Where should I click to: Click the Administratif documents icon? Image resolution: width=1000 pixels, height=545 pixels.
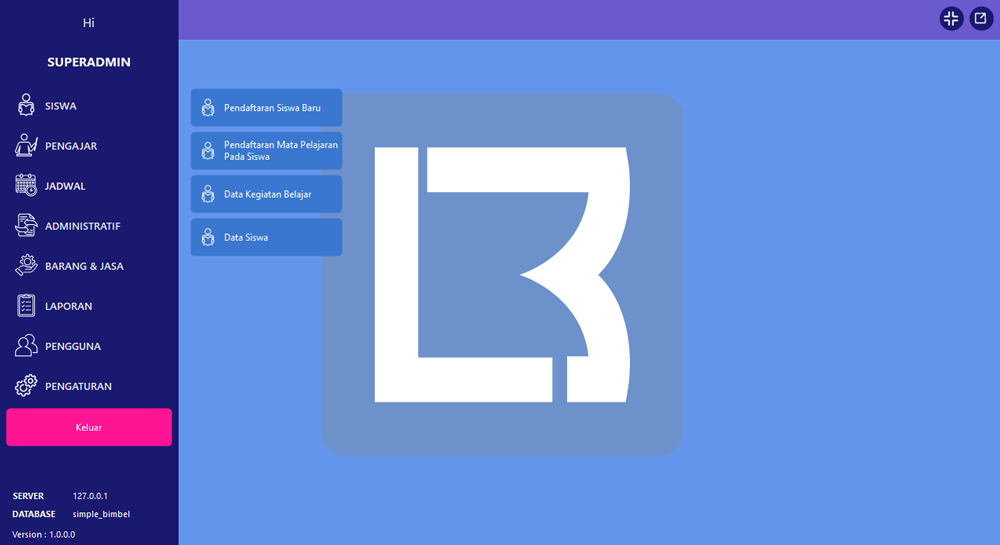click(26, 226)
